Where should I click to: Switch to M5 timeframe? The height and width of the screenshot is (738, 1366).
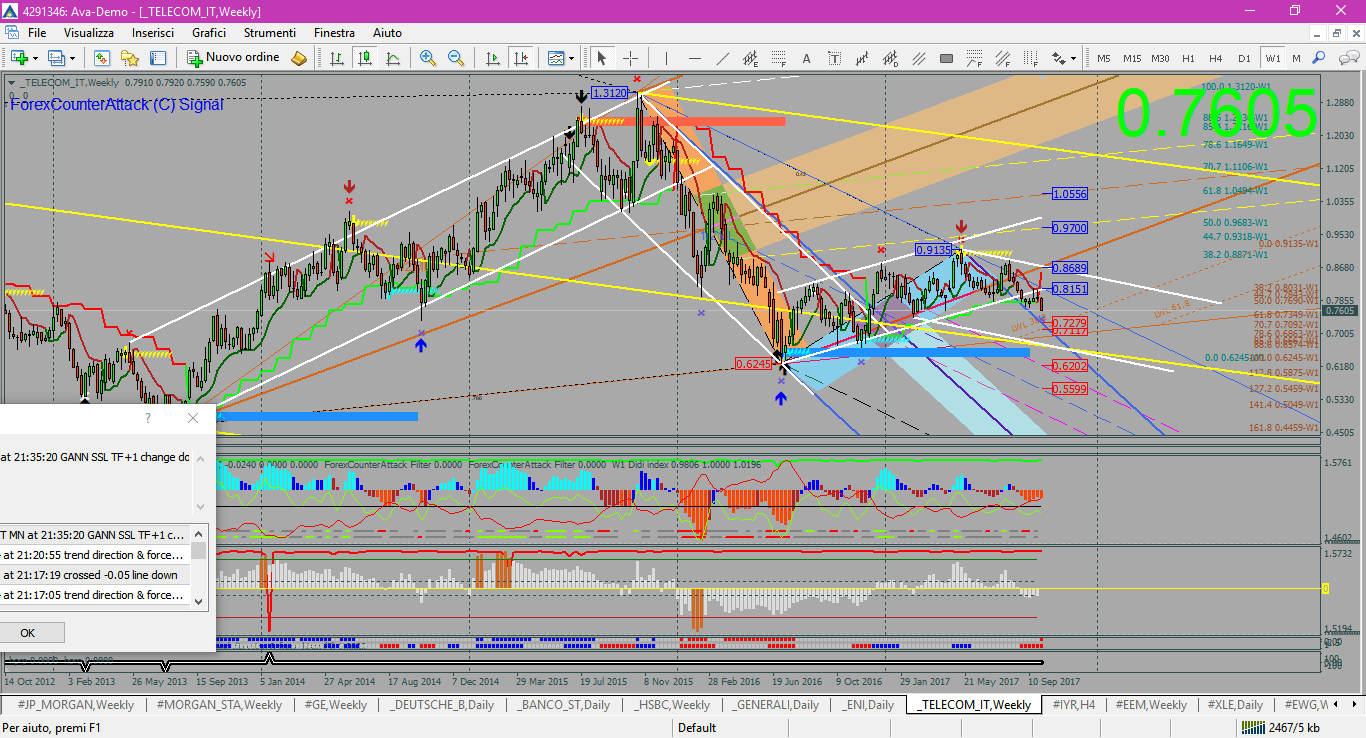(1103, 58)
